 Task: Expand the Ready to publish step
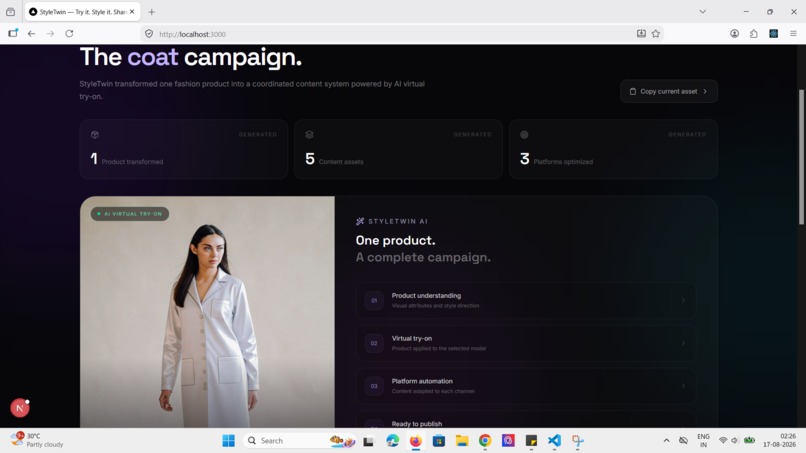(525, 420)
